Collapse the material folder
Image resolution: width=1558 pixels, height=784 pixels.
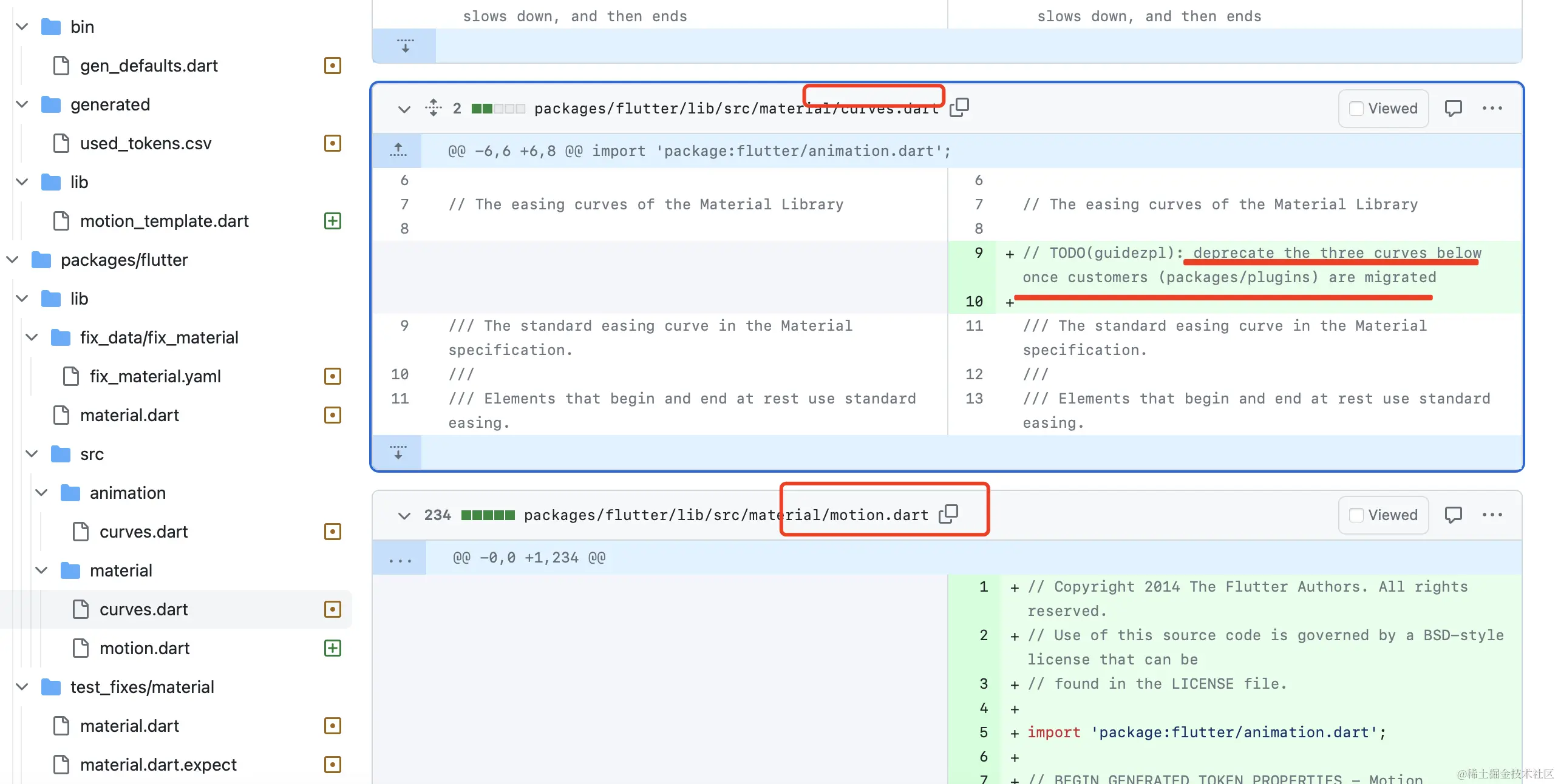coord(41,570)
